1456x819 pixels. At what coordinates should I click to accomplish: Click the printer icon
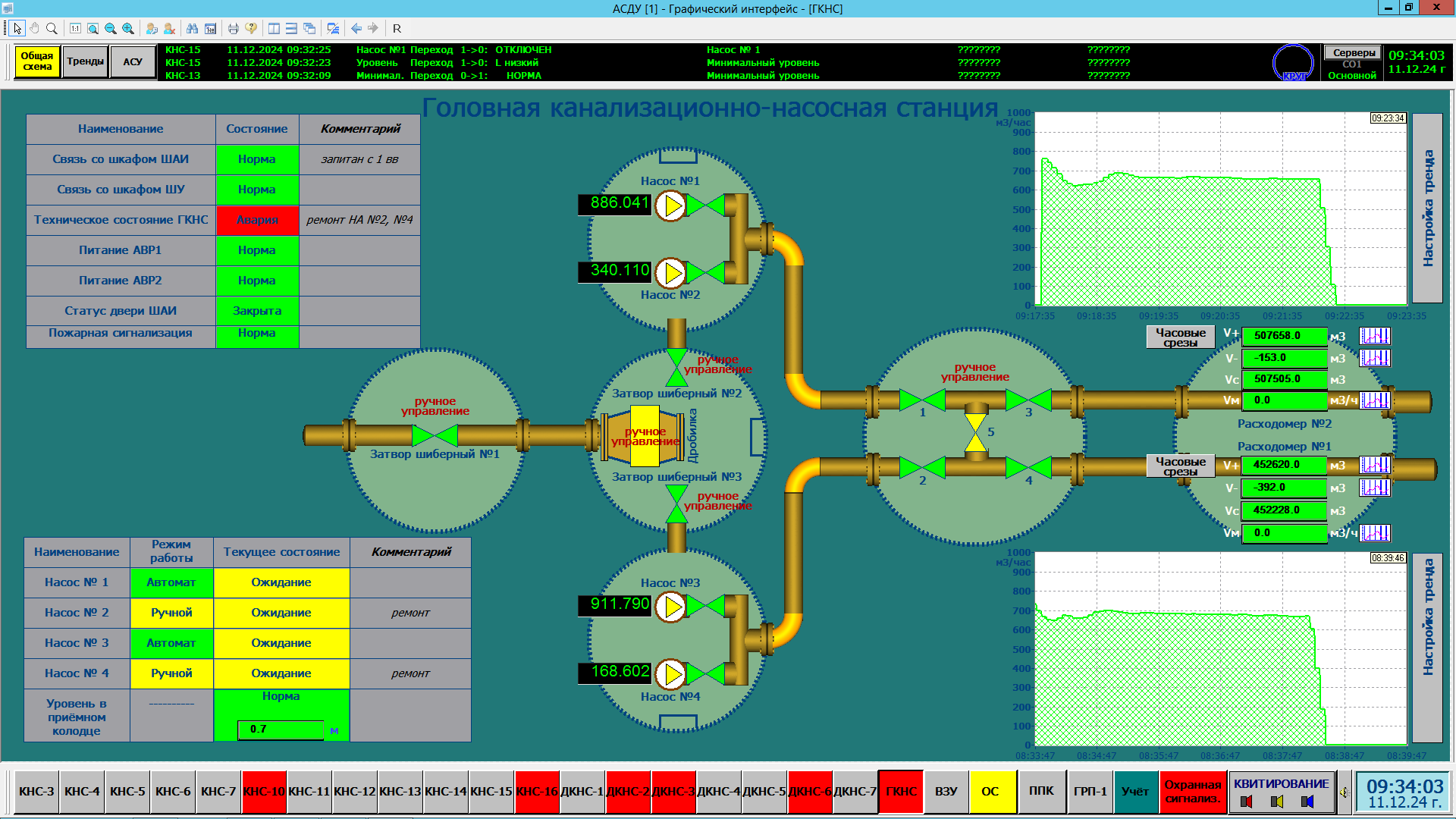[234, 28]
